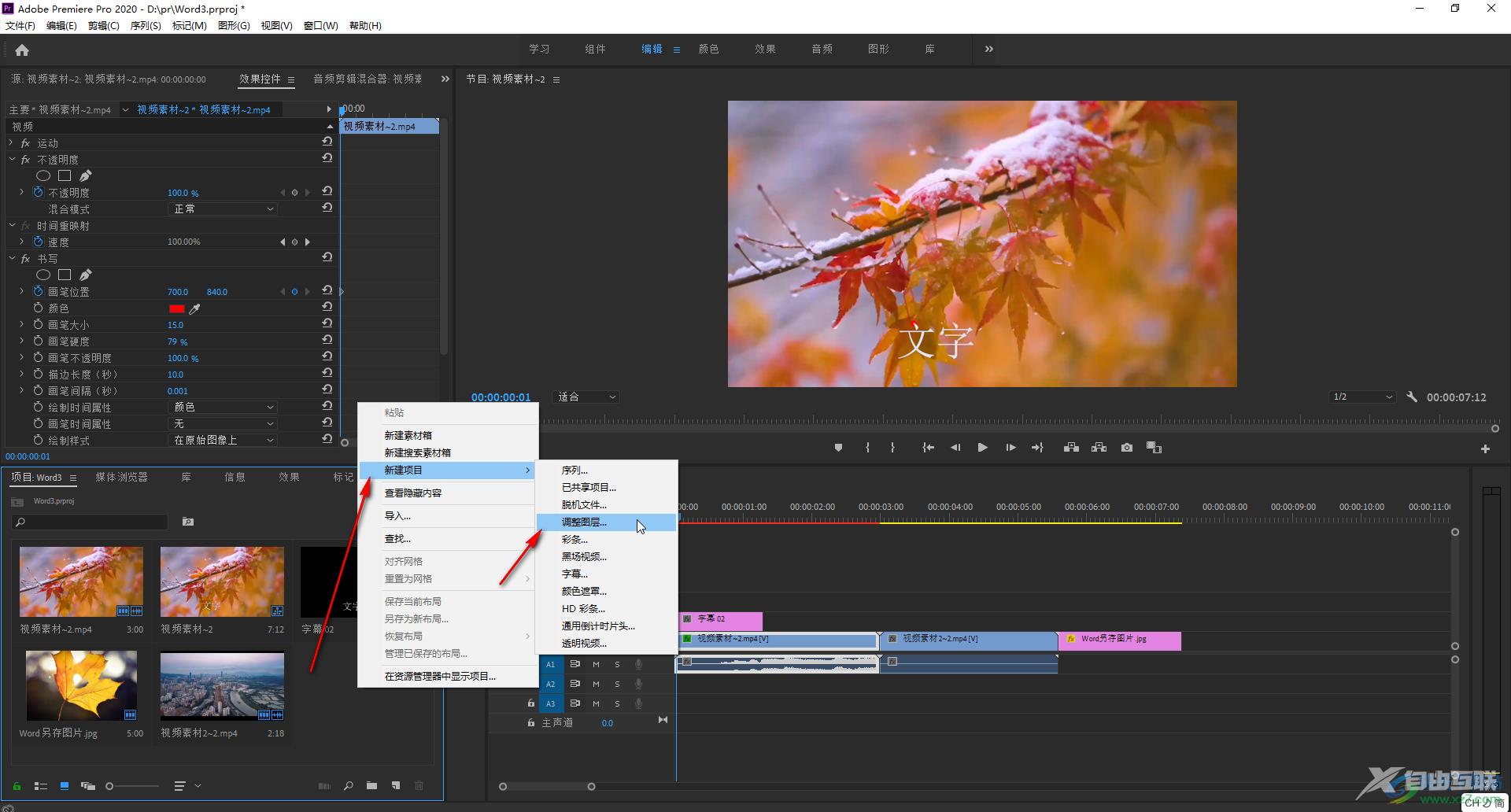Add a marker in Program monitor

838,448
